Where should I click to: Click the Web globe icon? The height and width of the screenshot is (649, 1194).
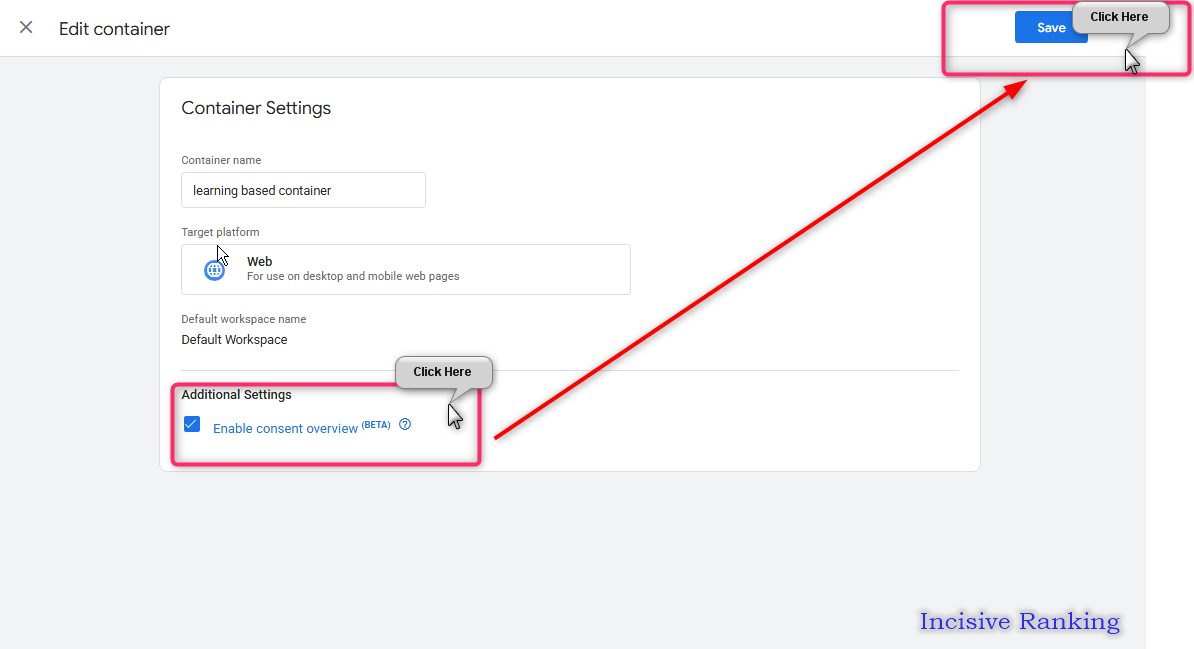(215, 270)
